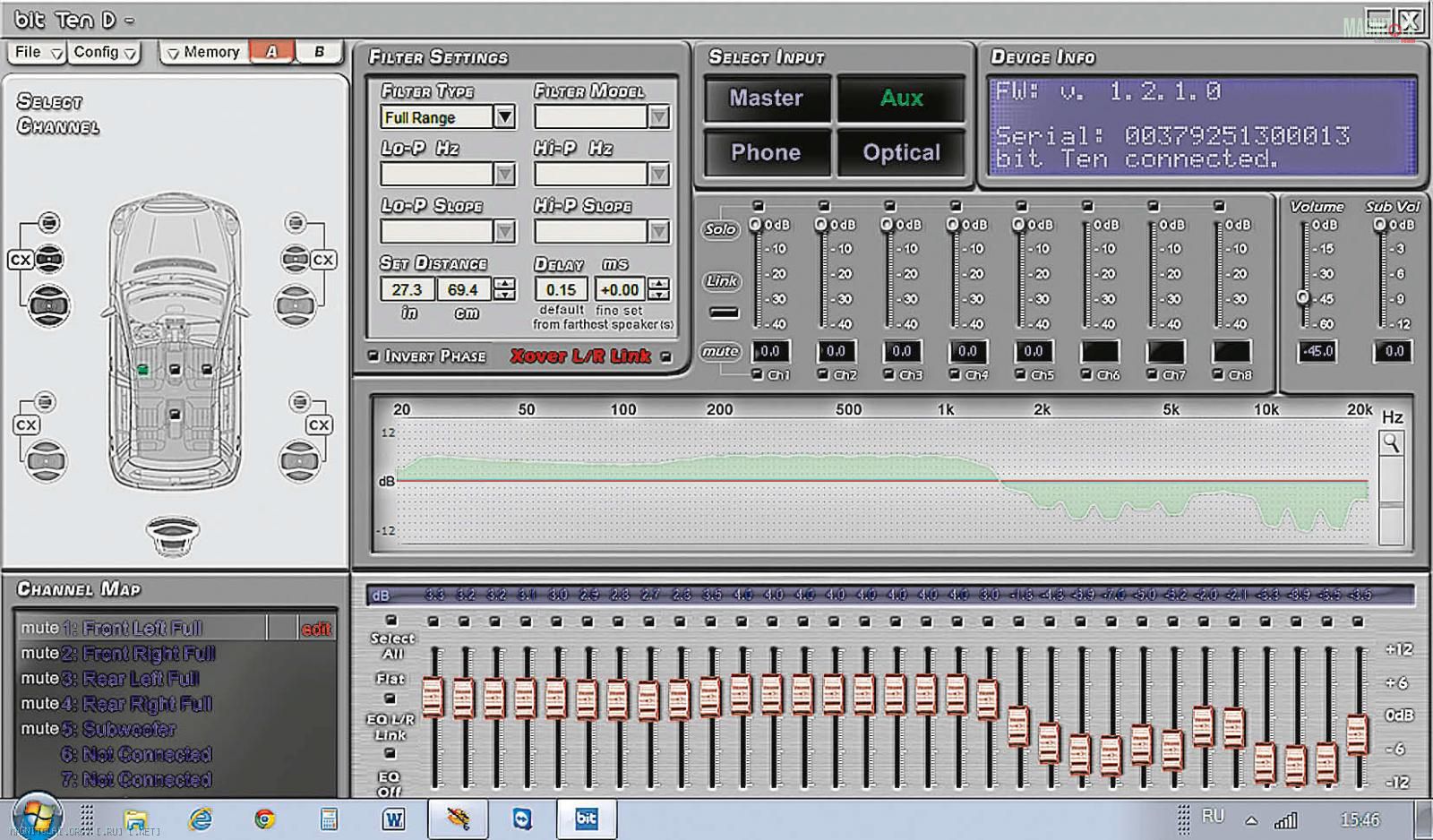Image resolution: width=1433 pixels, height=840 pixels.
Task: Click the Windows Start orb
Action: point(37,817)
